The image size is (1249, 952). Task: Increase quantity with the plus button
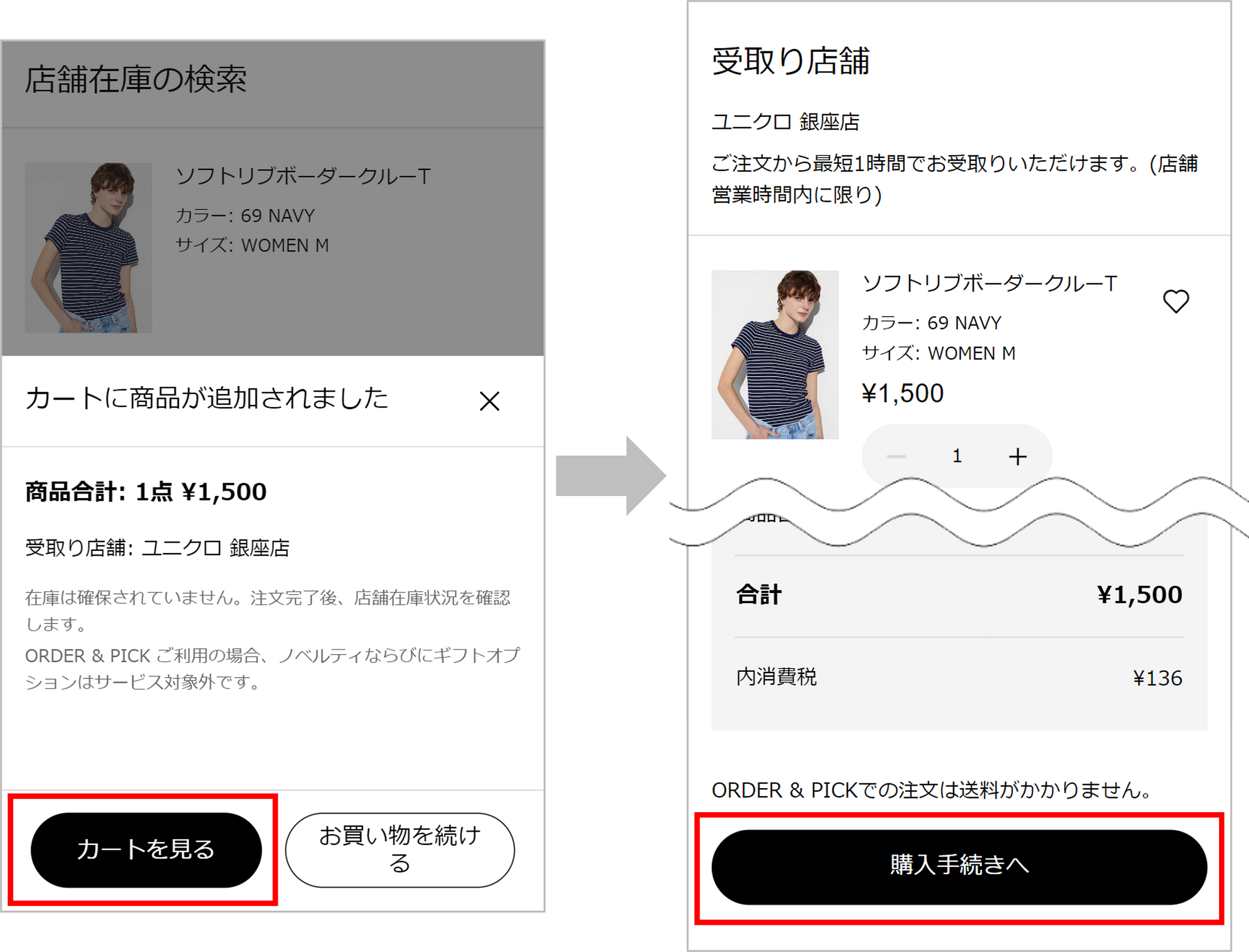click(x=1017, y=456)
